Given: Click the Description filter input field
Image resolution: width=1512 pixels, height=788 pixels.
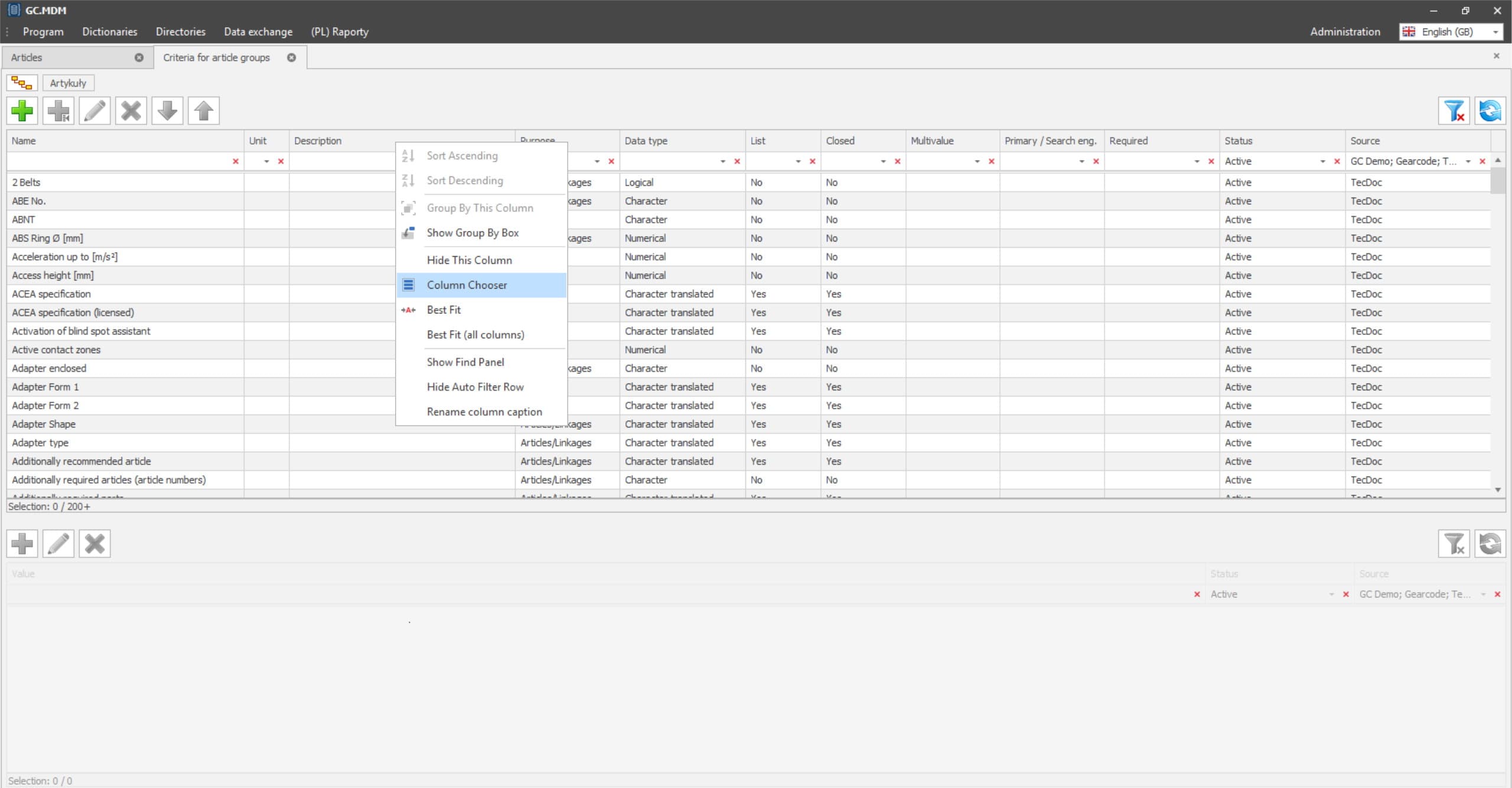Looking at the screenshot, I should click(x=343, y=161).
